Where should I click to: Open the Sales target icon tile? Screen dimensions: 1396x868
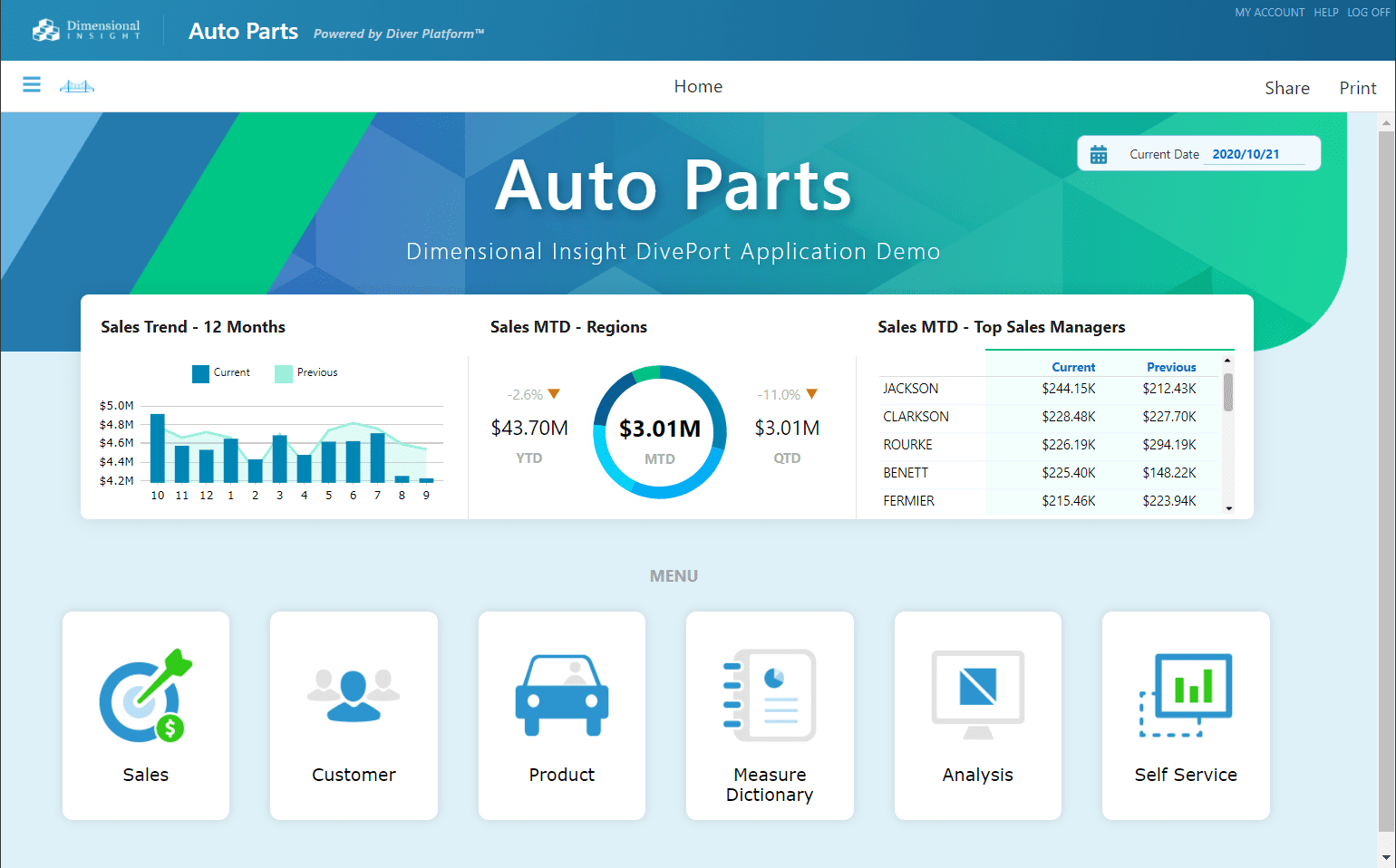coord(146,696)
